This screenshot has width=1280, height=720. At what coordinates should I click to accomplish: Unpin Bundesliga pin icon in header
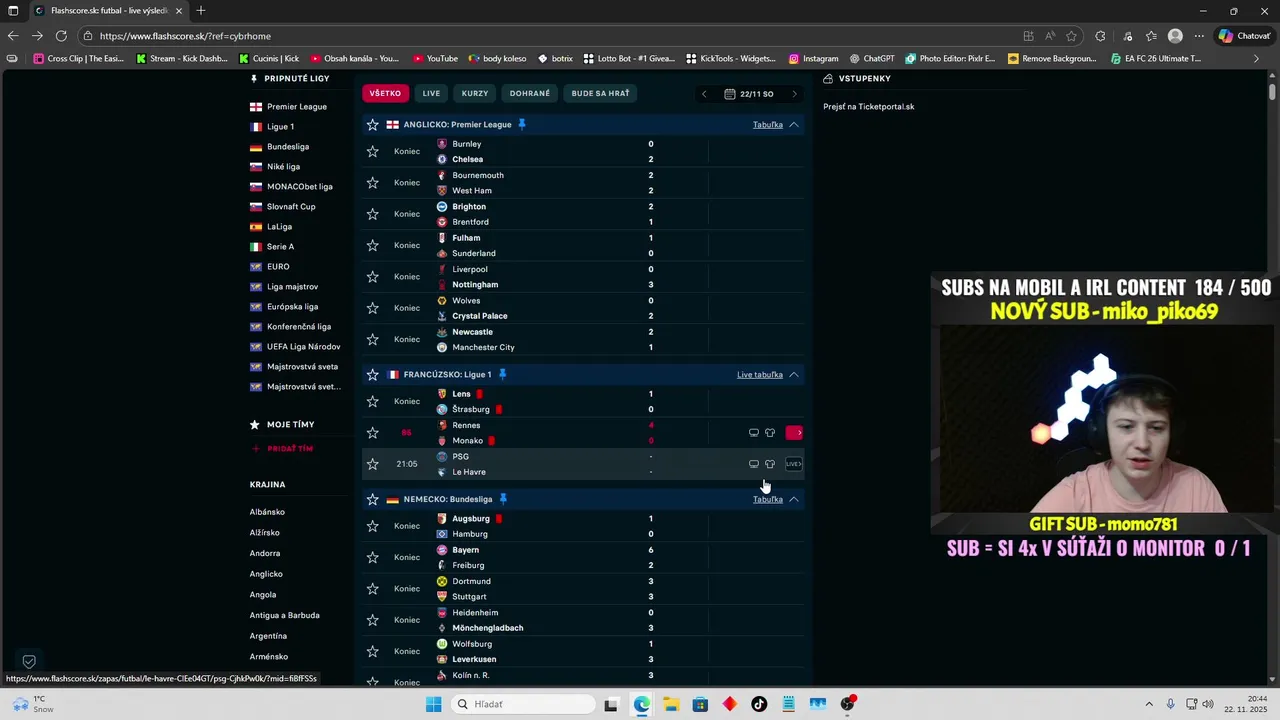click(504, 498)
